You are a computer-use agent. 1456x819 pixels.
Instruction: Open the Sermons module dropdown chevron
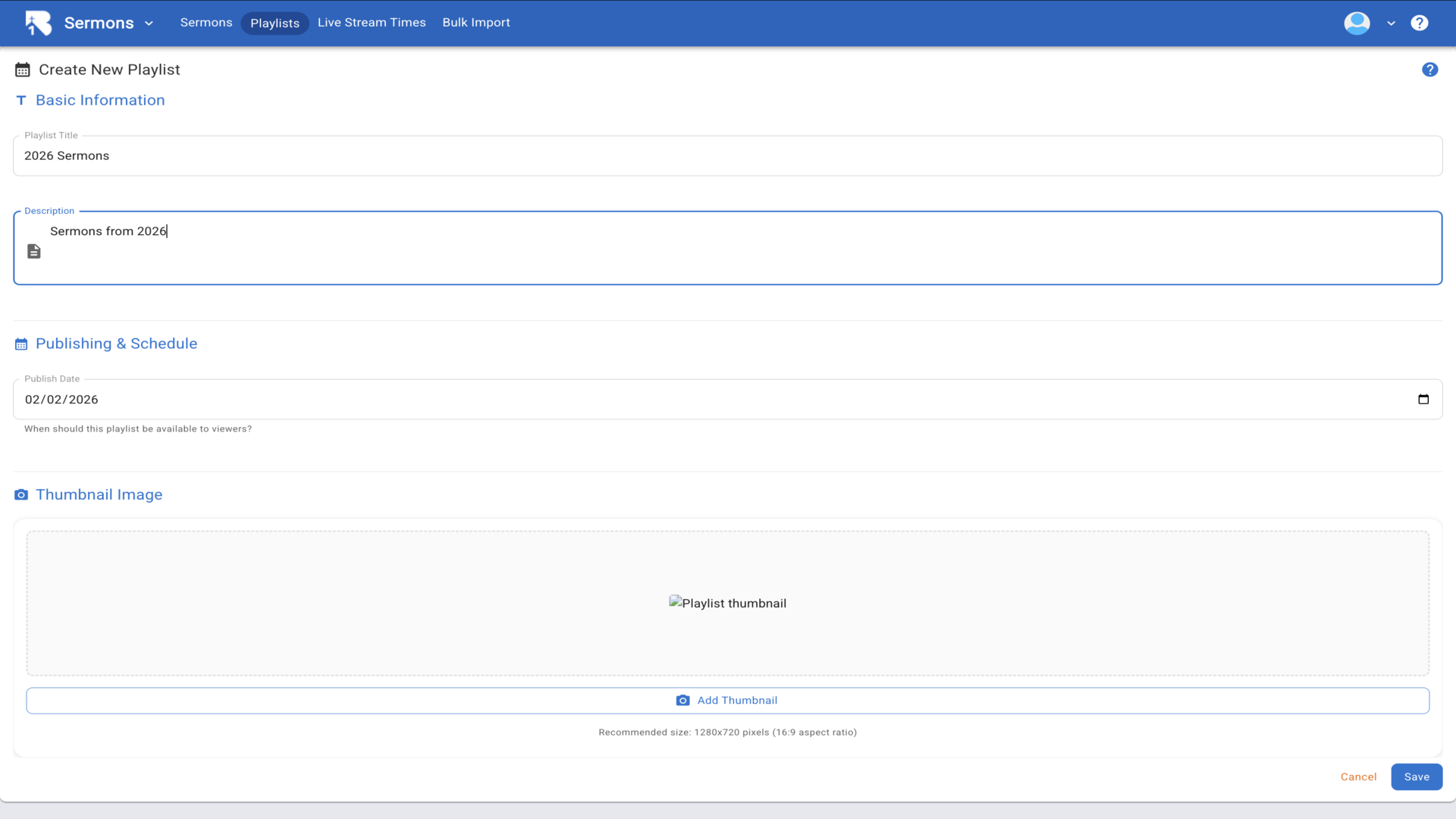149,24
